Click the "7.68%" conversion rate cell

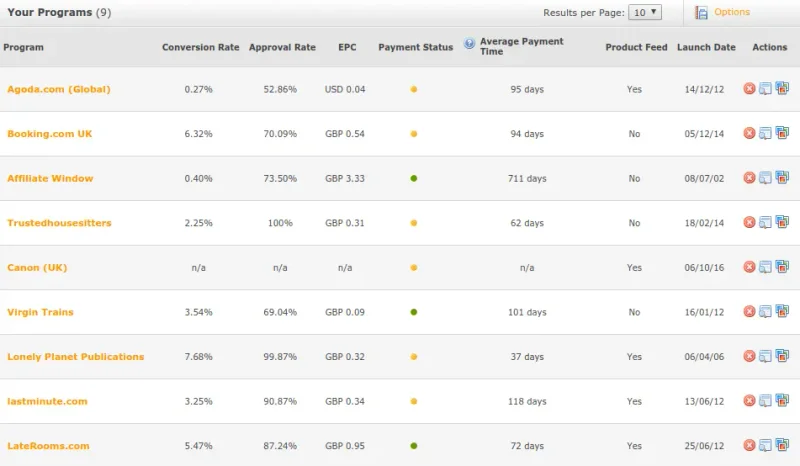(x=198, y=357)
